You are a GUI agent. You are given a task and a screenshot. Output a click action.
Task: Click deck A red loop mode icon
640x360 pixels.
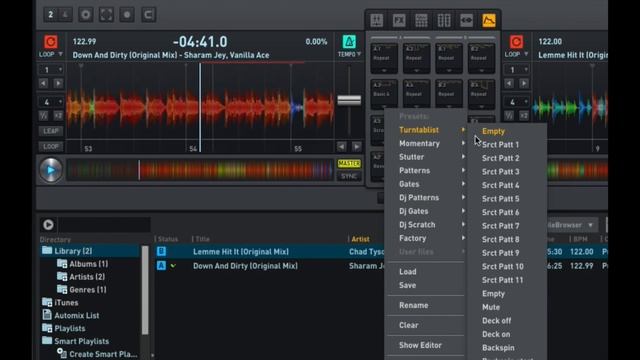point(51,42)
